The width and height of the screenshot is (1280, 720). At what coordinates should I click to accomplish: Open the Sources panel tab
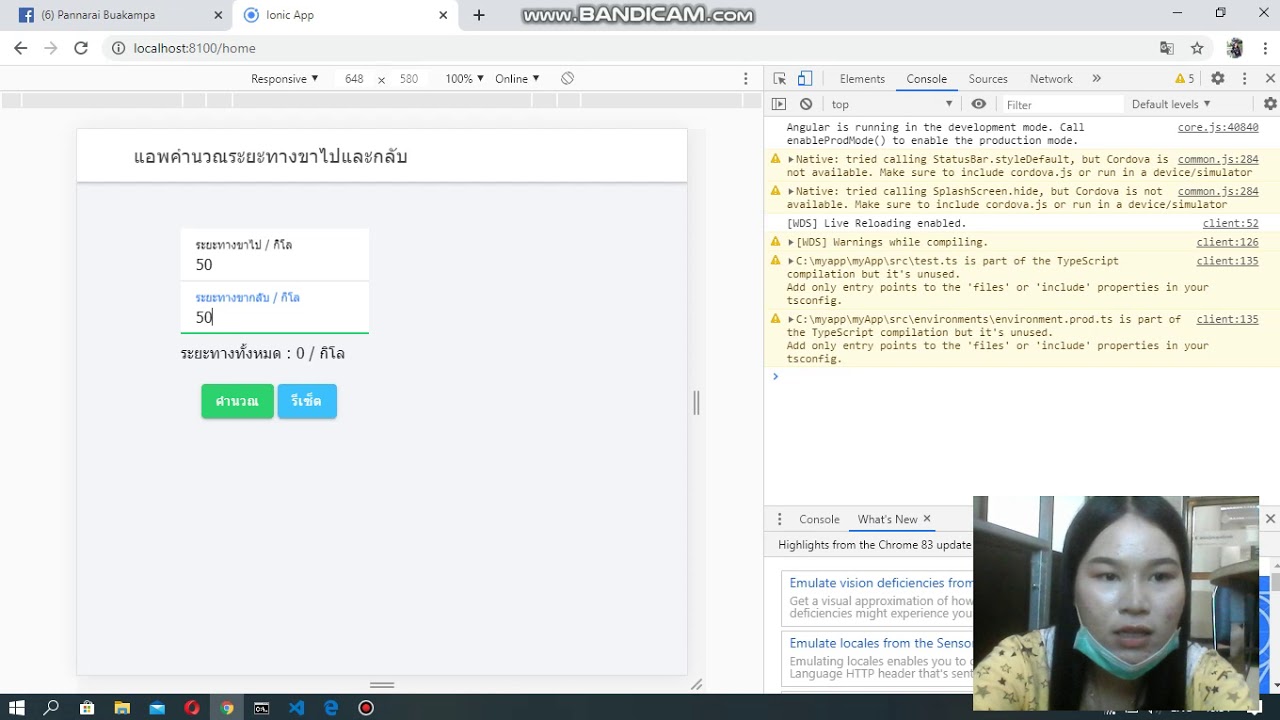click(x=988, y=79)
